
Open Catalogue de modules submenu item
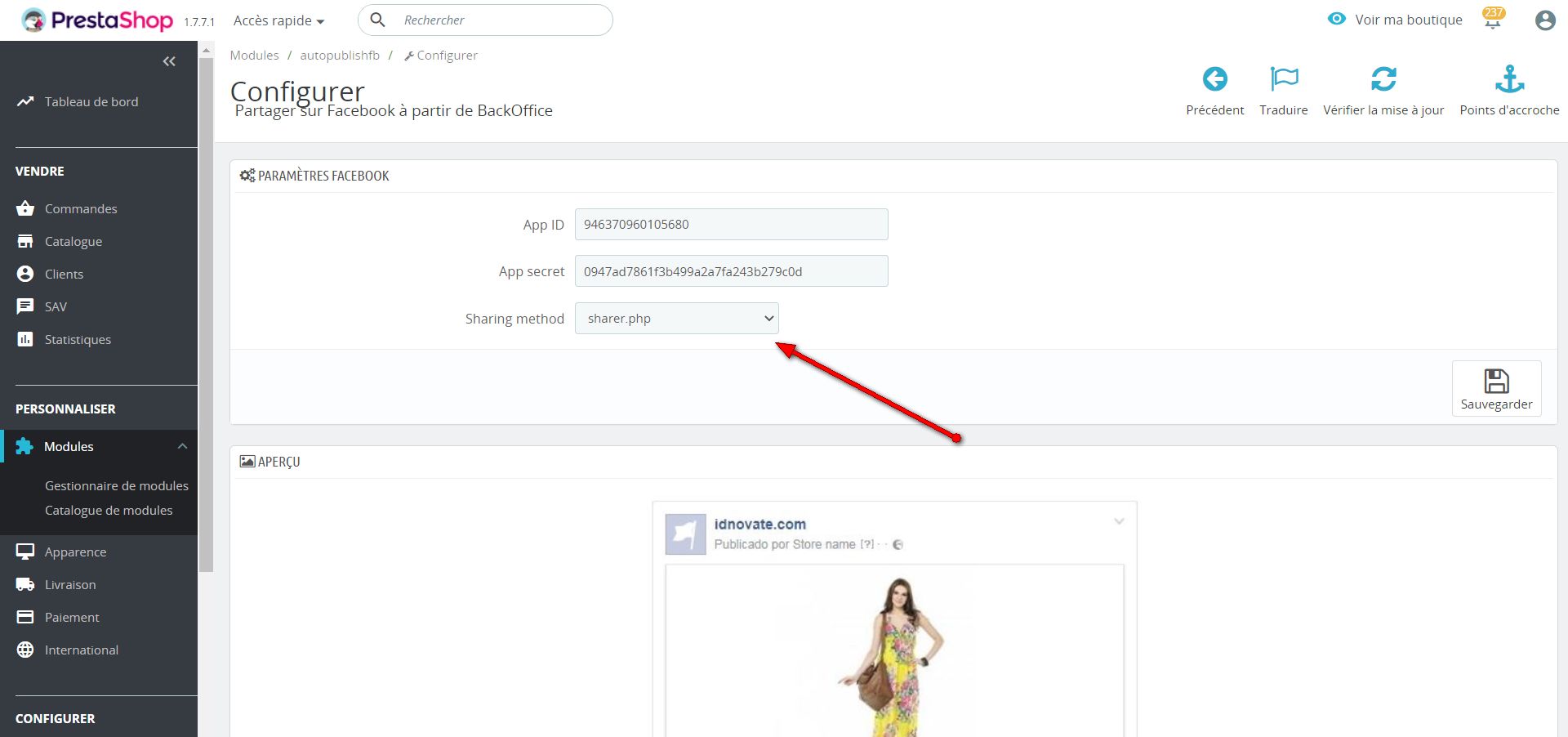109,510
